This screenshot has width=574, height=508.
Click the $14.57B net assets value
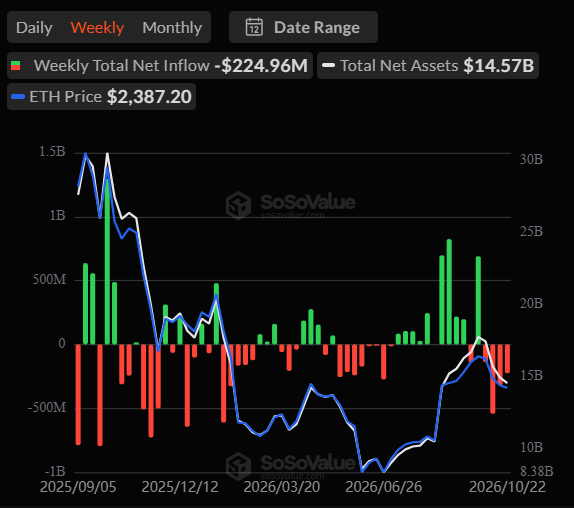(x=499, y=66)
